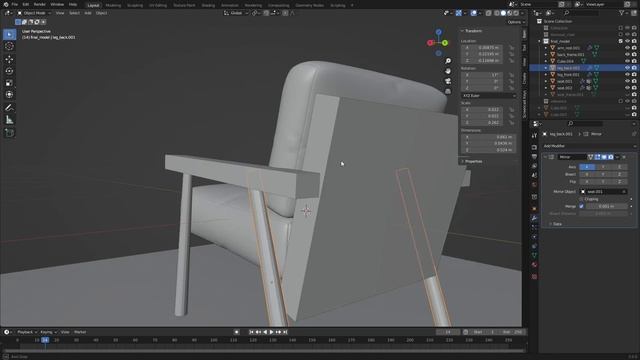Switch orthographic/perspective view grid icon

448,91
